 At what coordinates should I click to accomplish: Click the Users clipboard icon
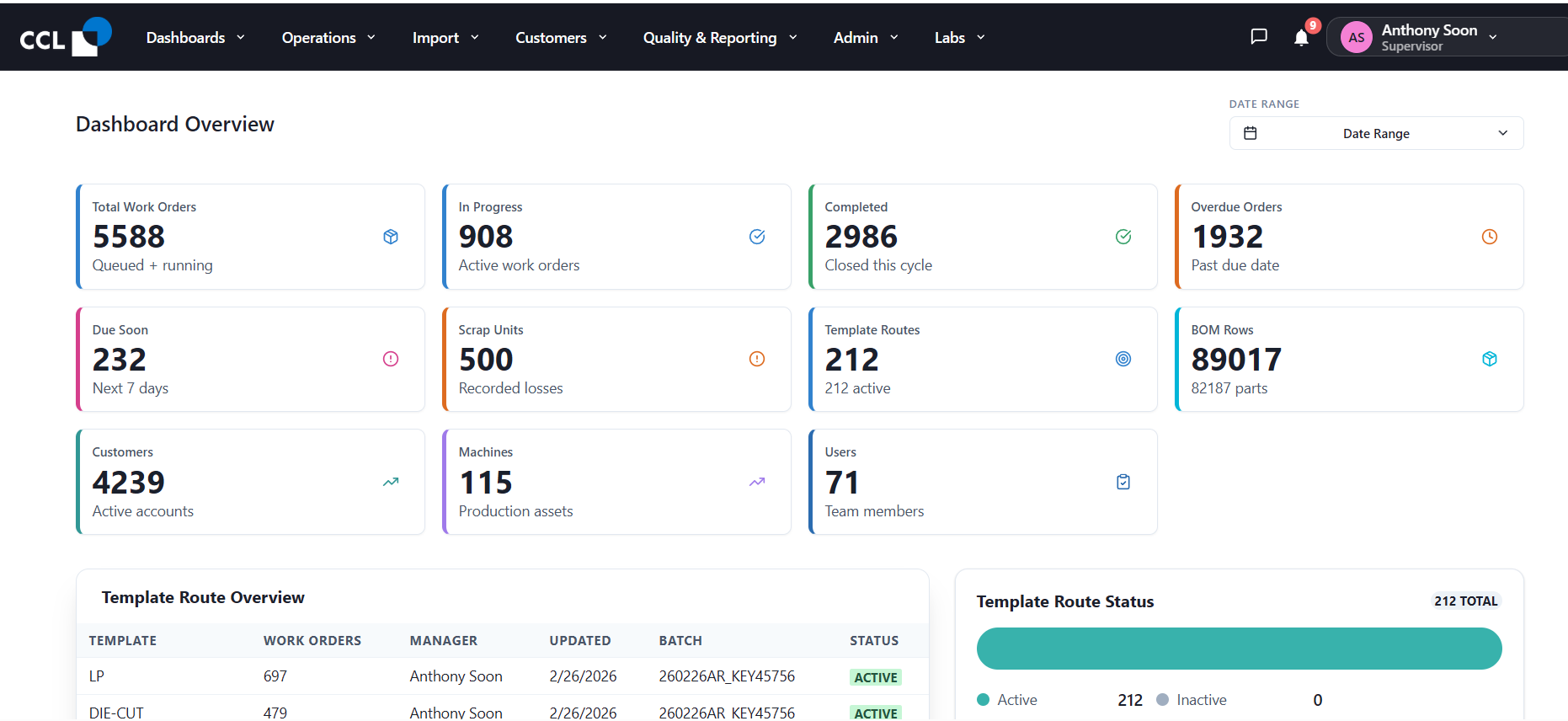[1123, 482]
